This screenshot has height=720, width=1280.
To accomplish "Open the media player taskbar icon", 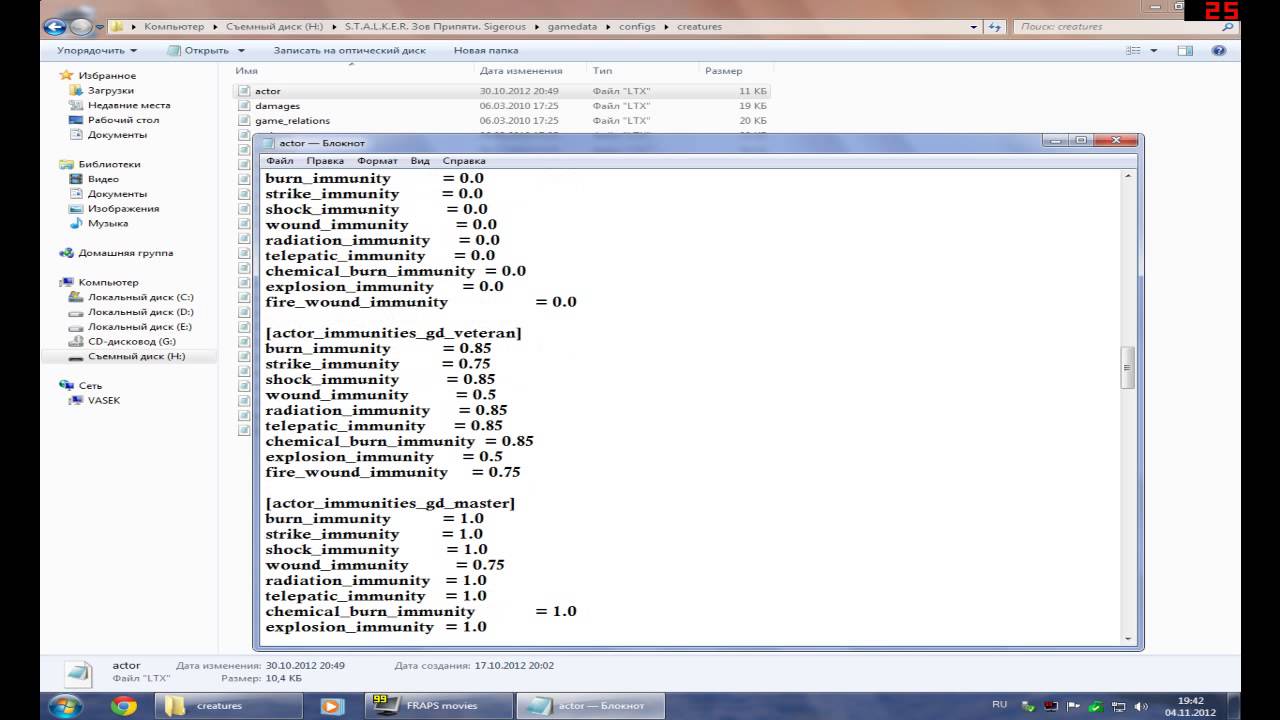I will point(332,706).
